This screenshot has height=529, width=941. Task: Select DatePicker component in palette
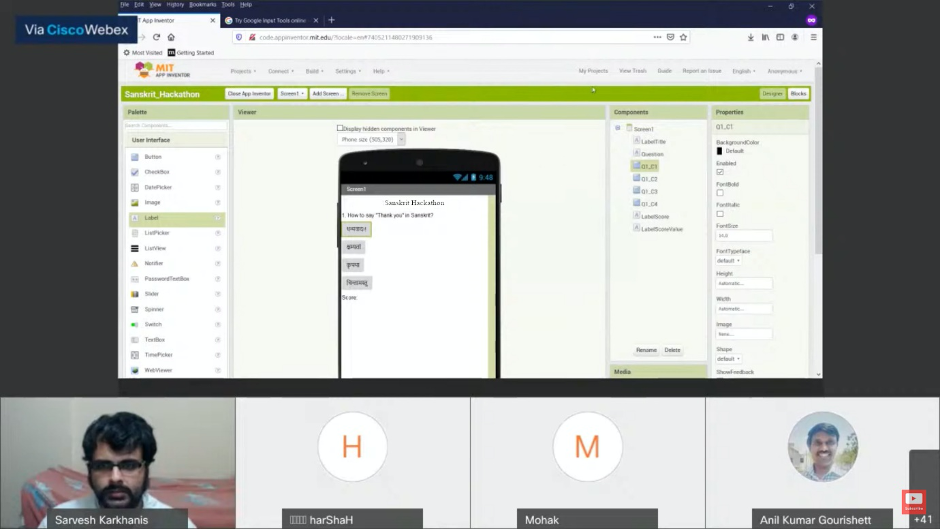pos(158,187)
